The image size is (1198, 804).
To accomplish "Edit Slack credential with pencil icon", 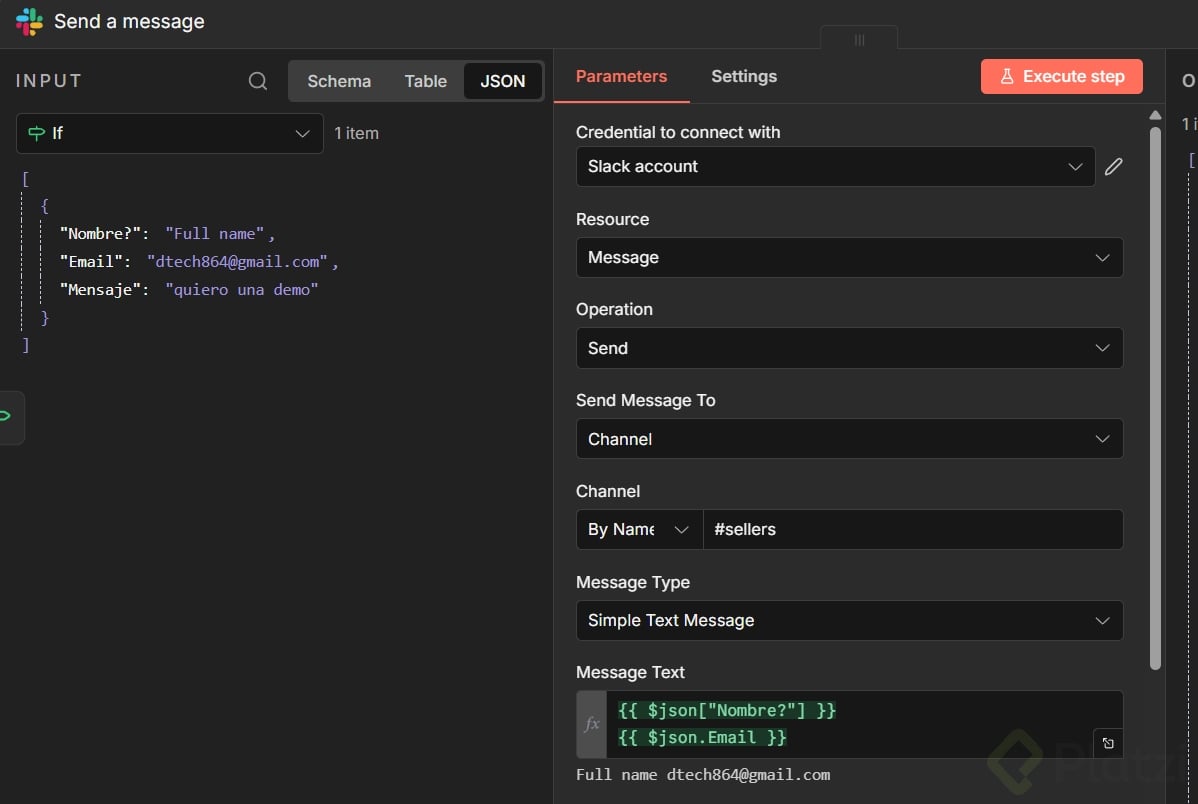I will pos(1114,167).
